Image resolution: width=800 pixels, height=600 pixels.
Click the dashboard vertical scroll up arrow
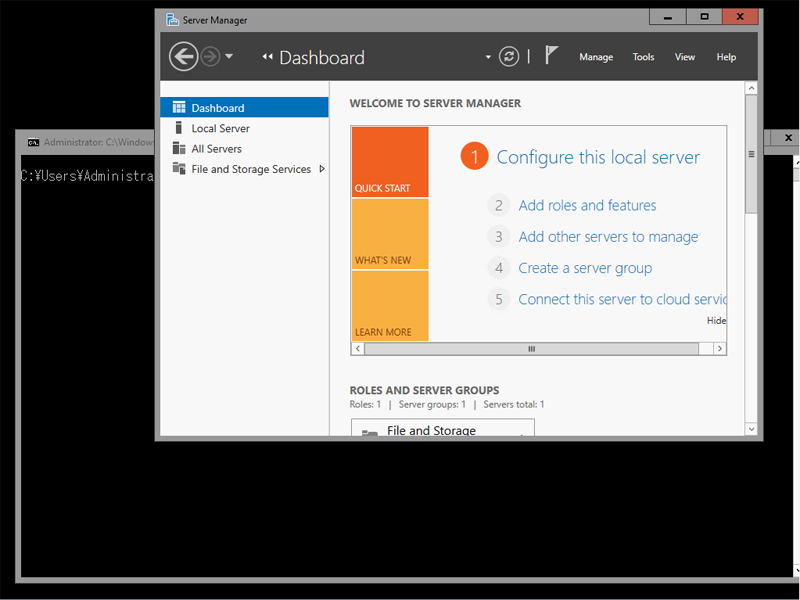click(751, 88)
